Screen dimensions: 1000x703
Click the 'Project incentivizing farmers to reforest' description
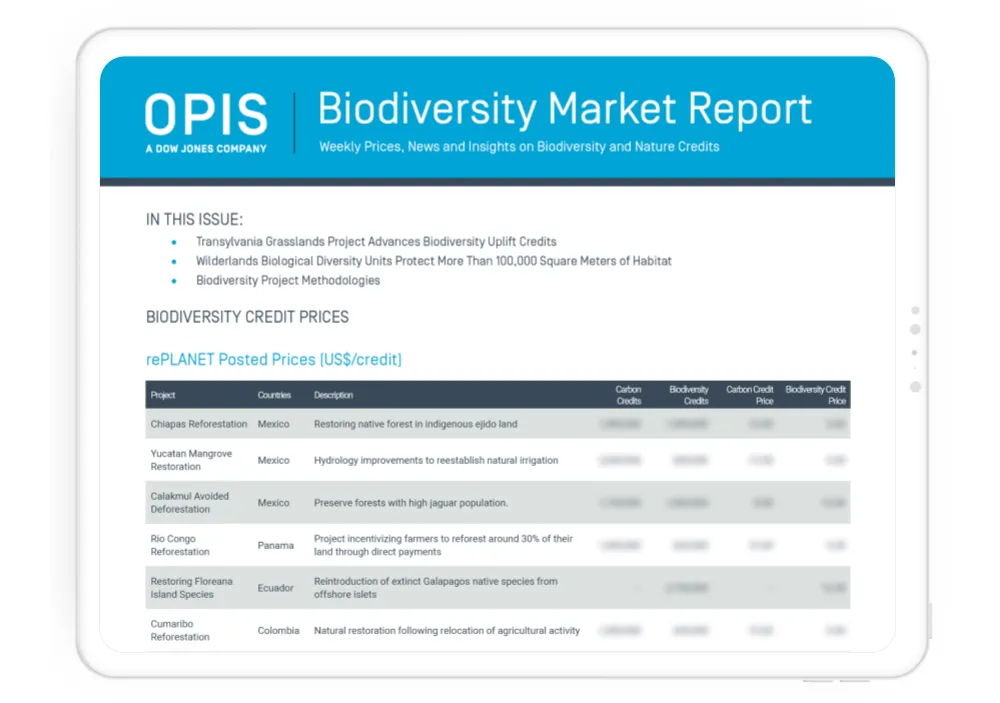443,545
